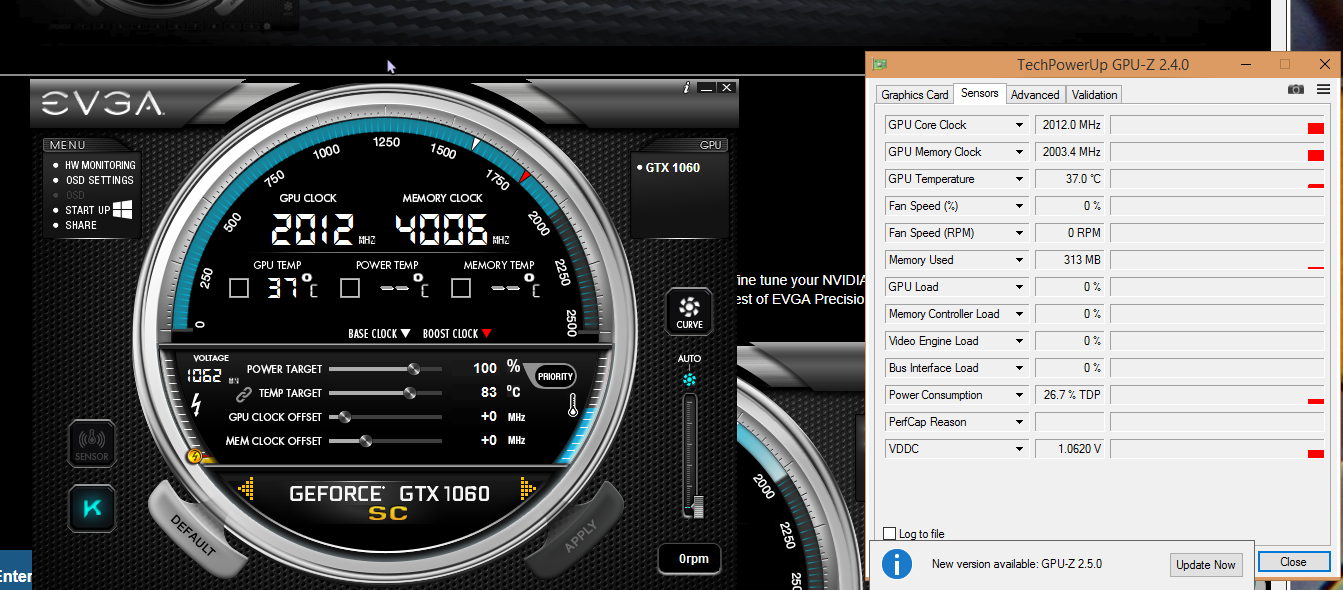
Task: Click the Sensor icon in EVGA Precision
Action: click(92, 444)
